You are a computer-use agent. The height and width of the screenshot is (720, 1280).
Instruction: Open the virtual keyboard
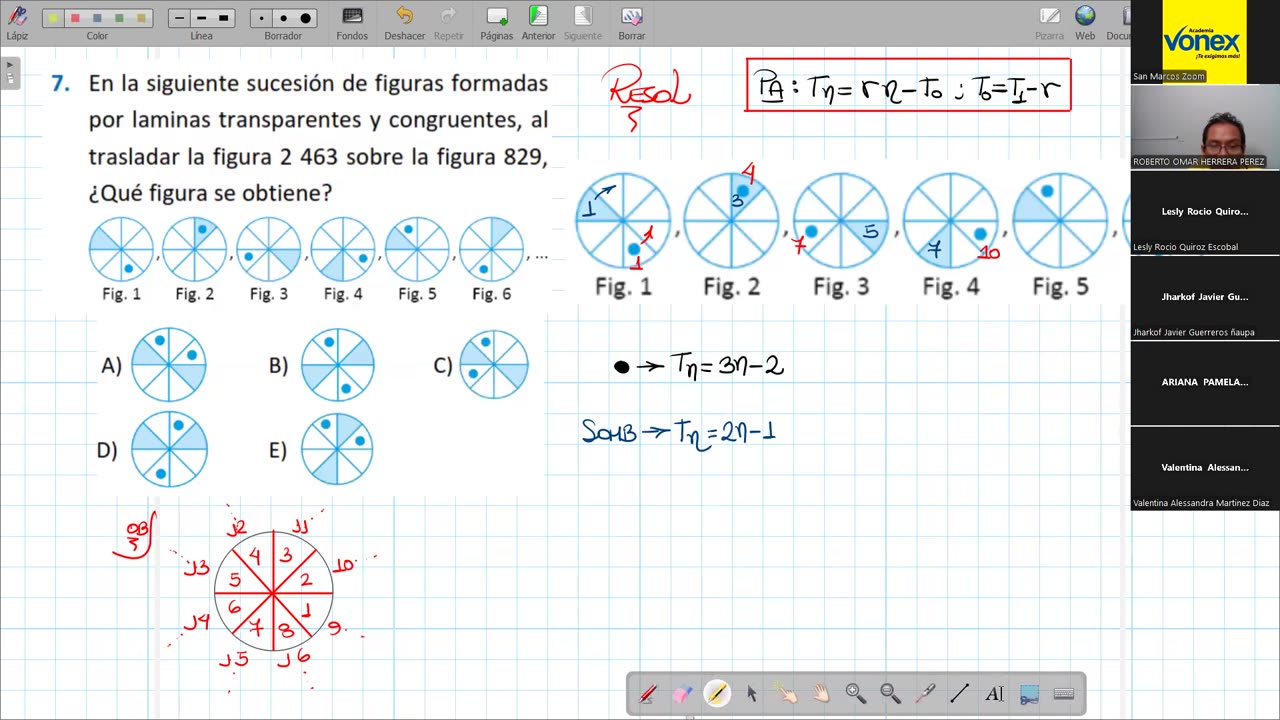click(x=1064, y=693)
